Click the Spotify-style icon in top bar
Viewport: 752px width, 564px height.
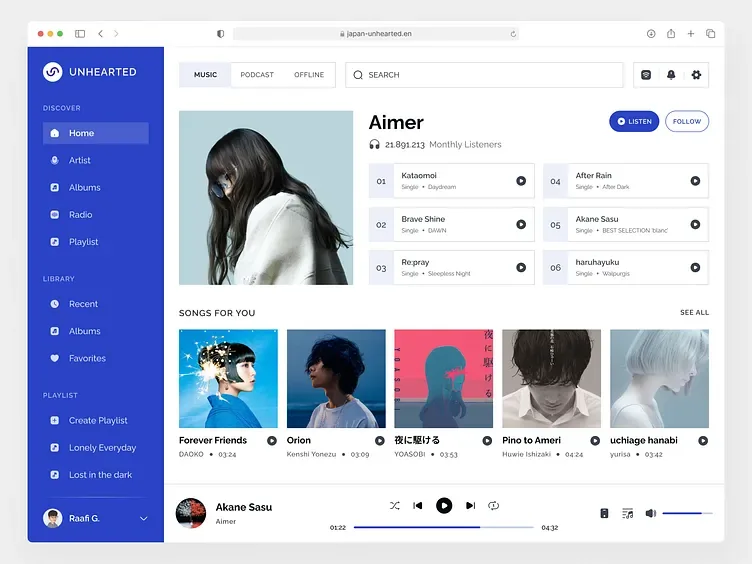tap(646, 75)
